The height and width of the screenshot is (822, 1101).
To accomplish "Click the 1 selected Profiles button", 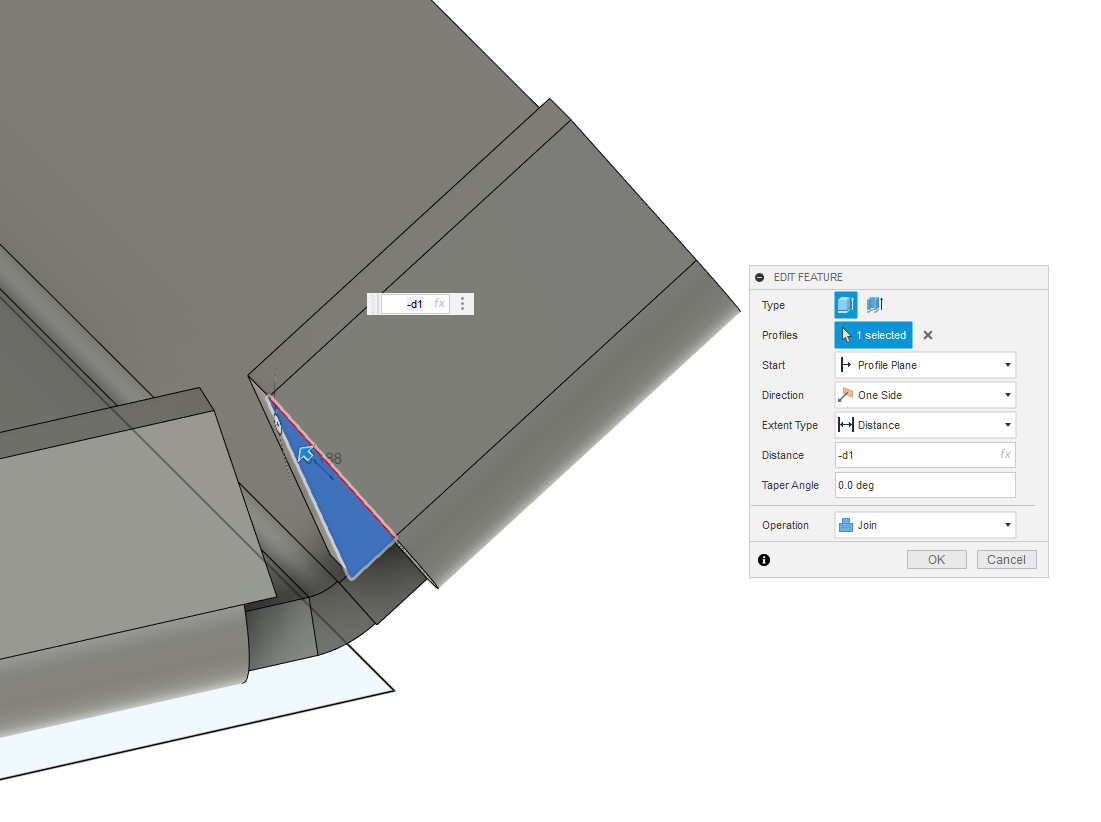I will pos(872,334).
